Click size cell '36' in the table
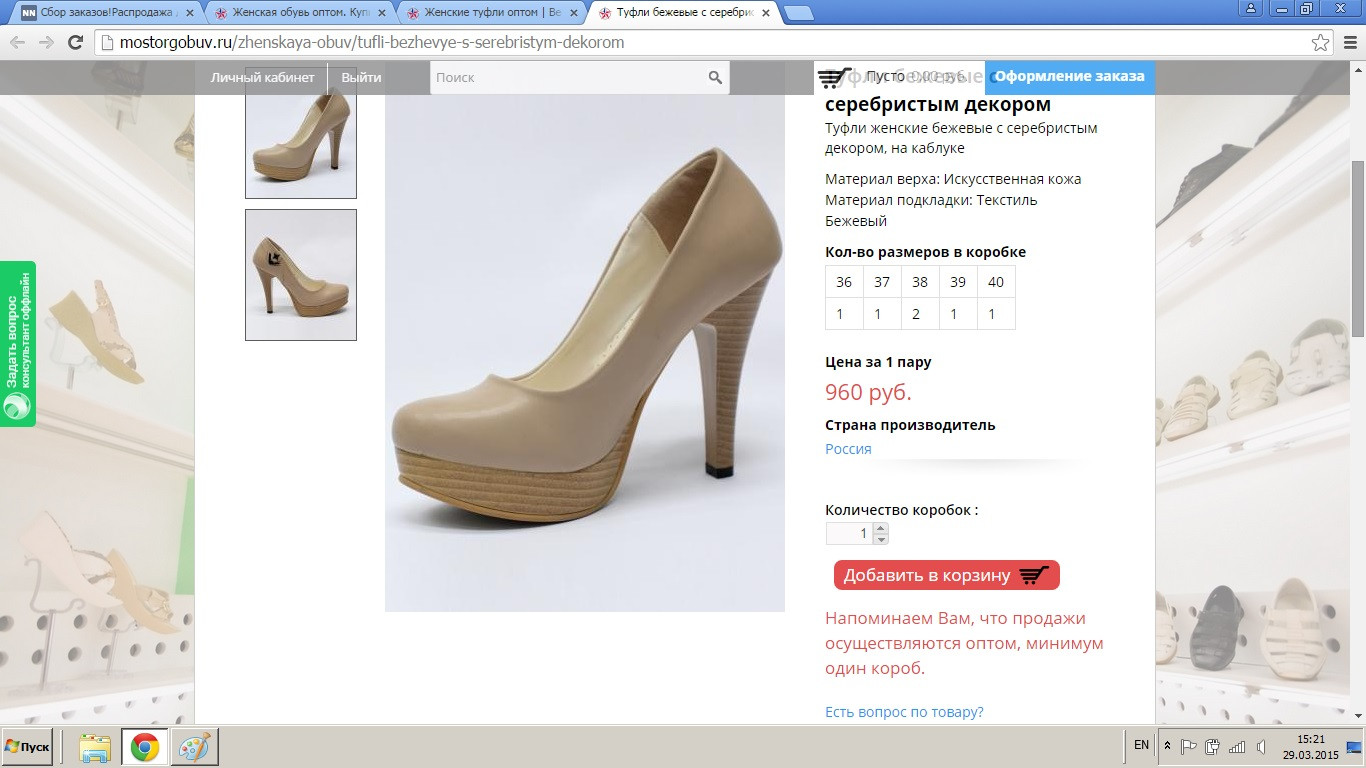 [x=844, y=282]
